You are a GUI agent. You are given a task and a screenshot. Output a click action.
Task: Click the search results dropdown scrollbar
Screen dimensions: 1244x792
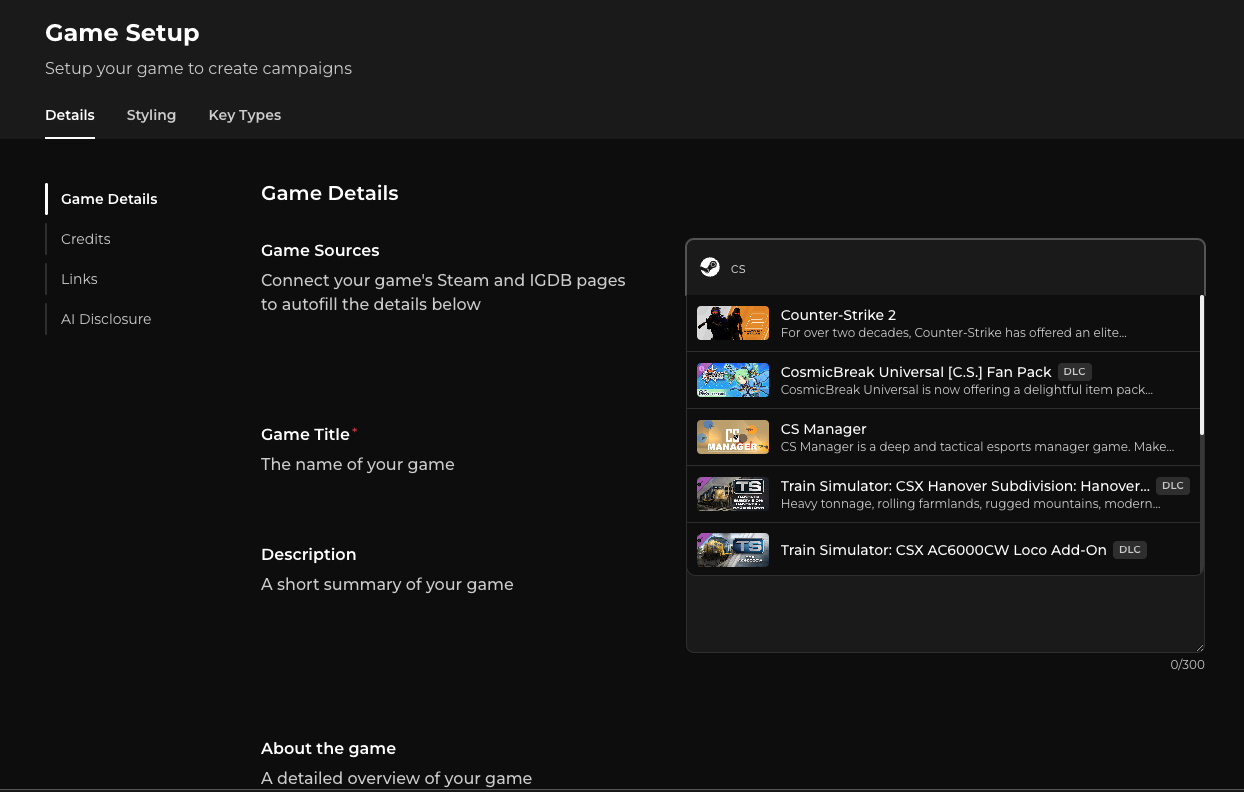(1202, 365)
